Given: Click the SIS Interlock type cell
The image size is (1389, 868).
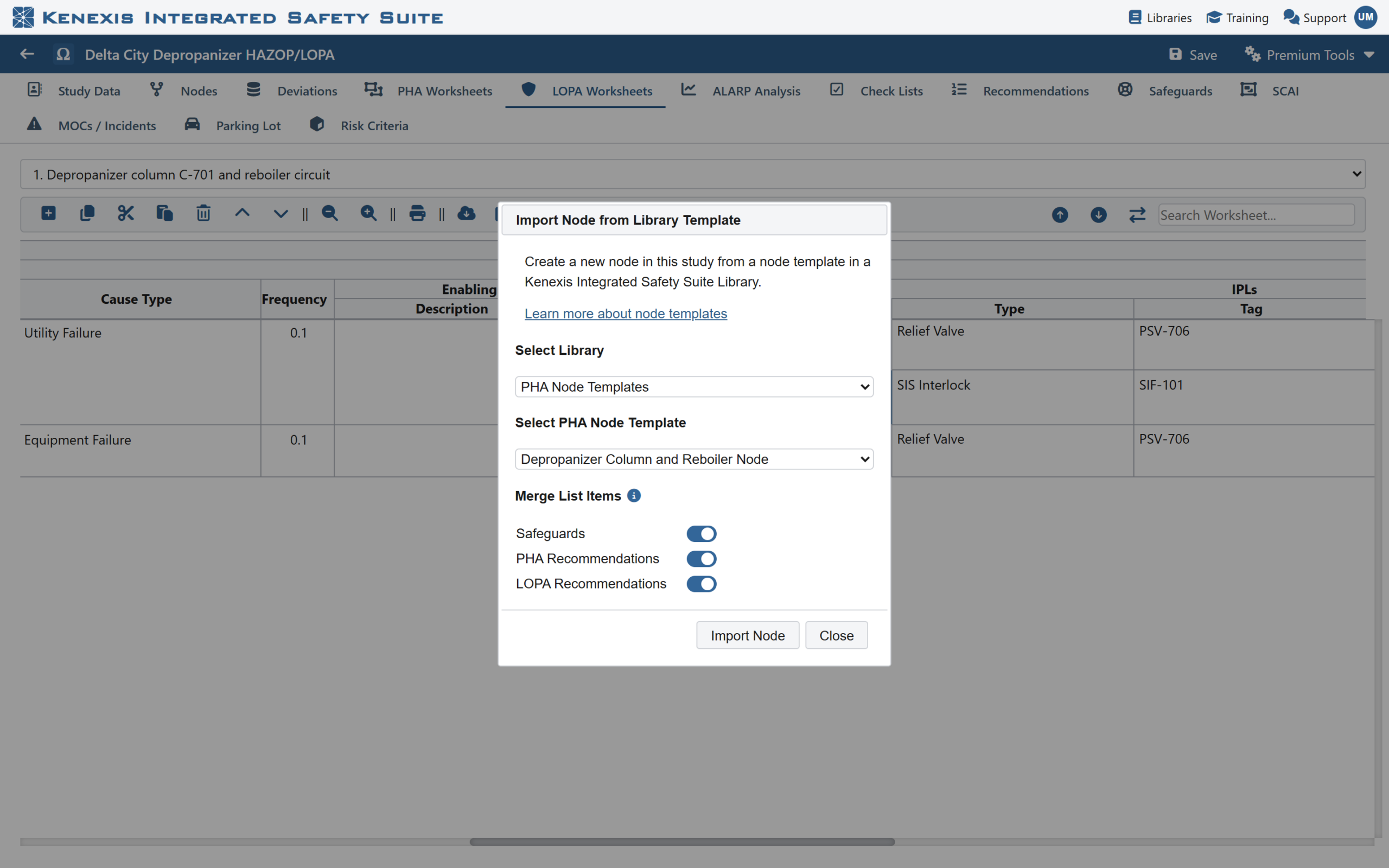Looking at the screenshot, I should pos(1012,397).
